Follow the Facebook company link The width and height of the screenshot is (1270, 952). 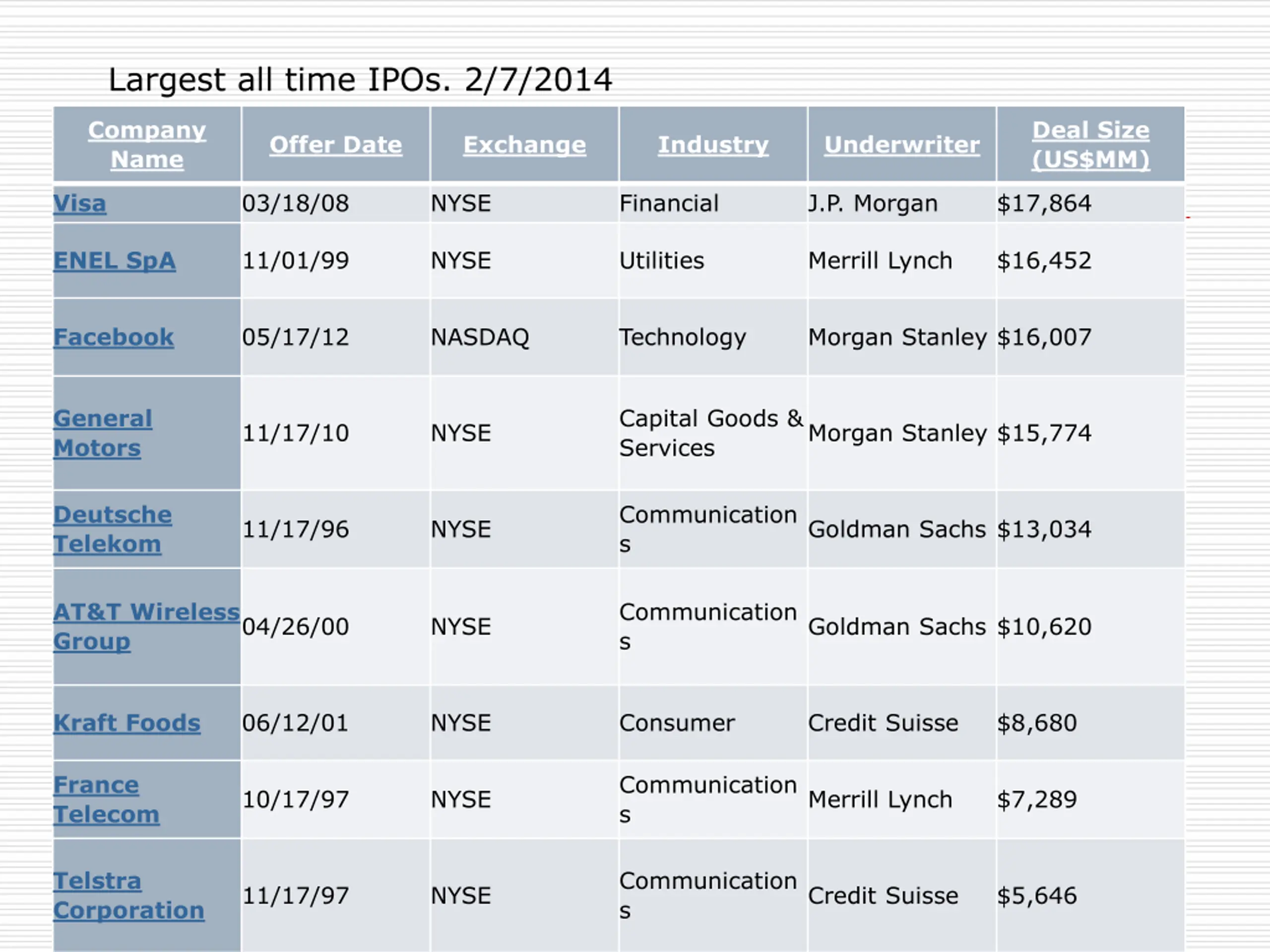click(113, 337)
